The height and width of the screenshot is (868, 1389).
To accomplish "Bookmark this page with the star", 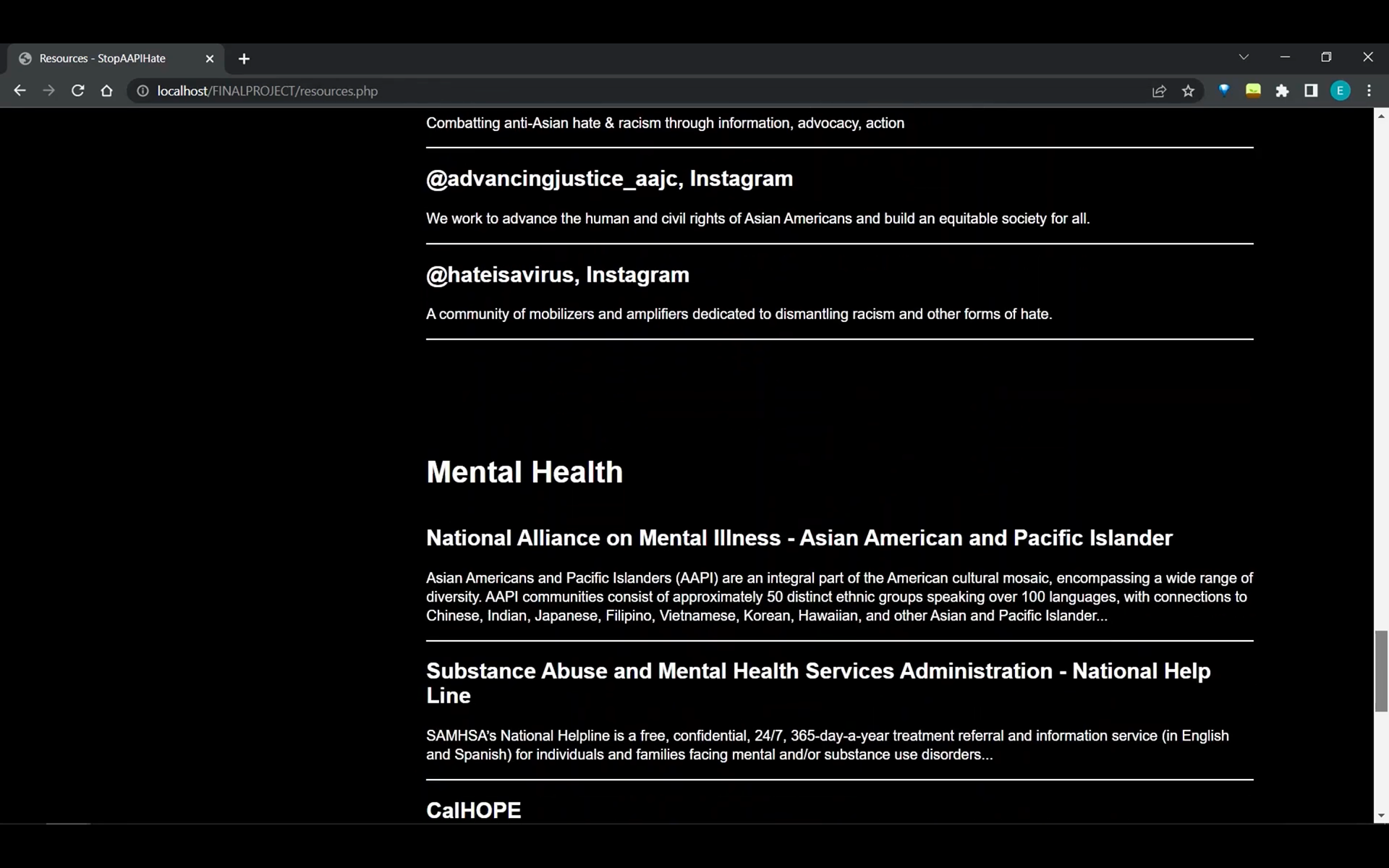I will 1188,91.
